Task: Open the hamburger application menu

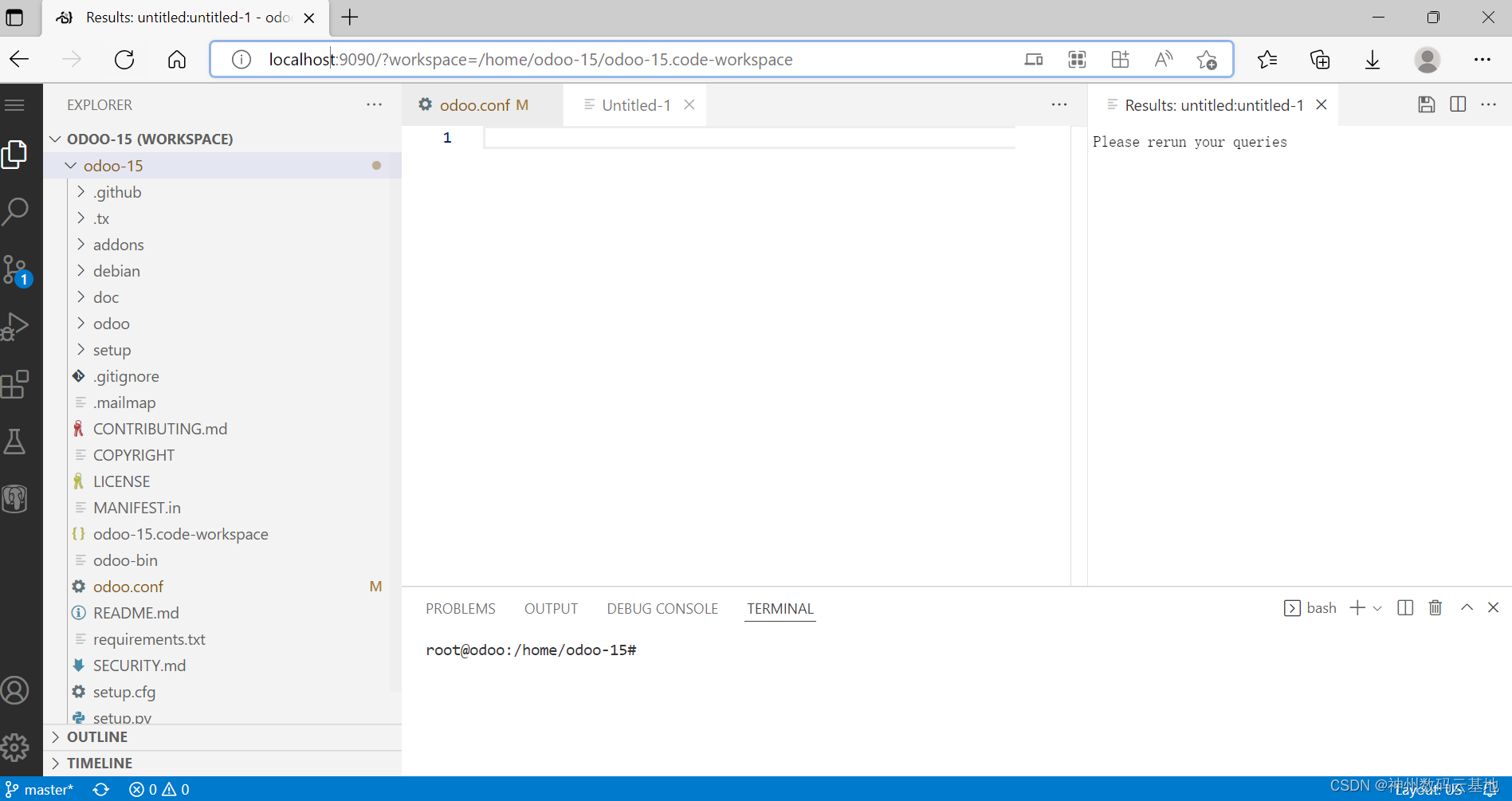Action: [15, 105]
